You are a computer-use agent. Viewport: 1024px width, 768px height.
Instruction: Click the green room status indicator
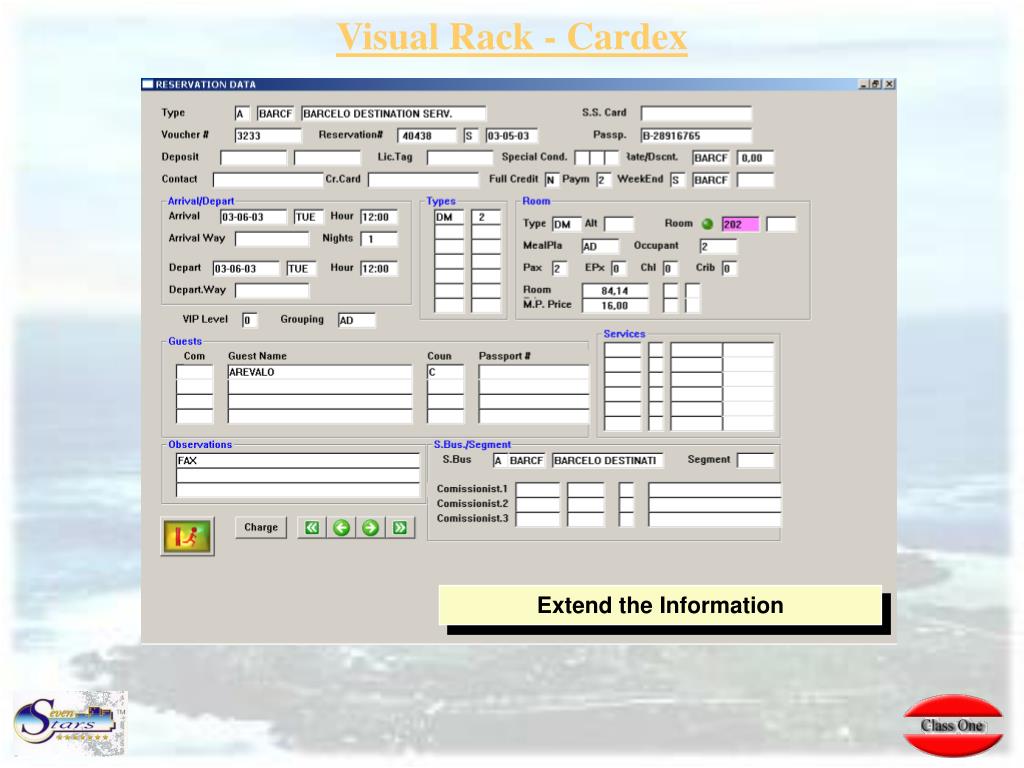707,224
